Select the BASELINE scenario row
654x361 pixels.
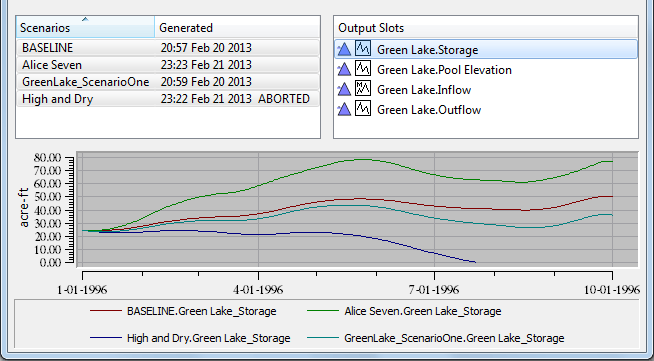click(x=168, y=48)
